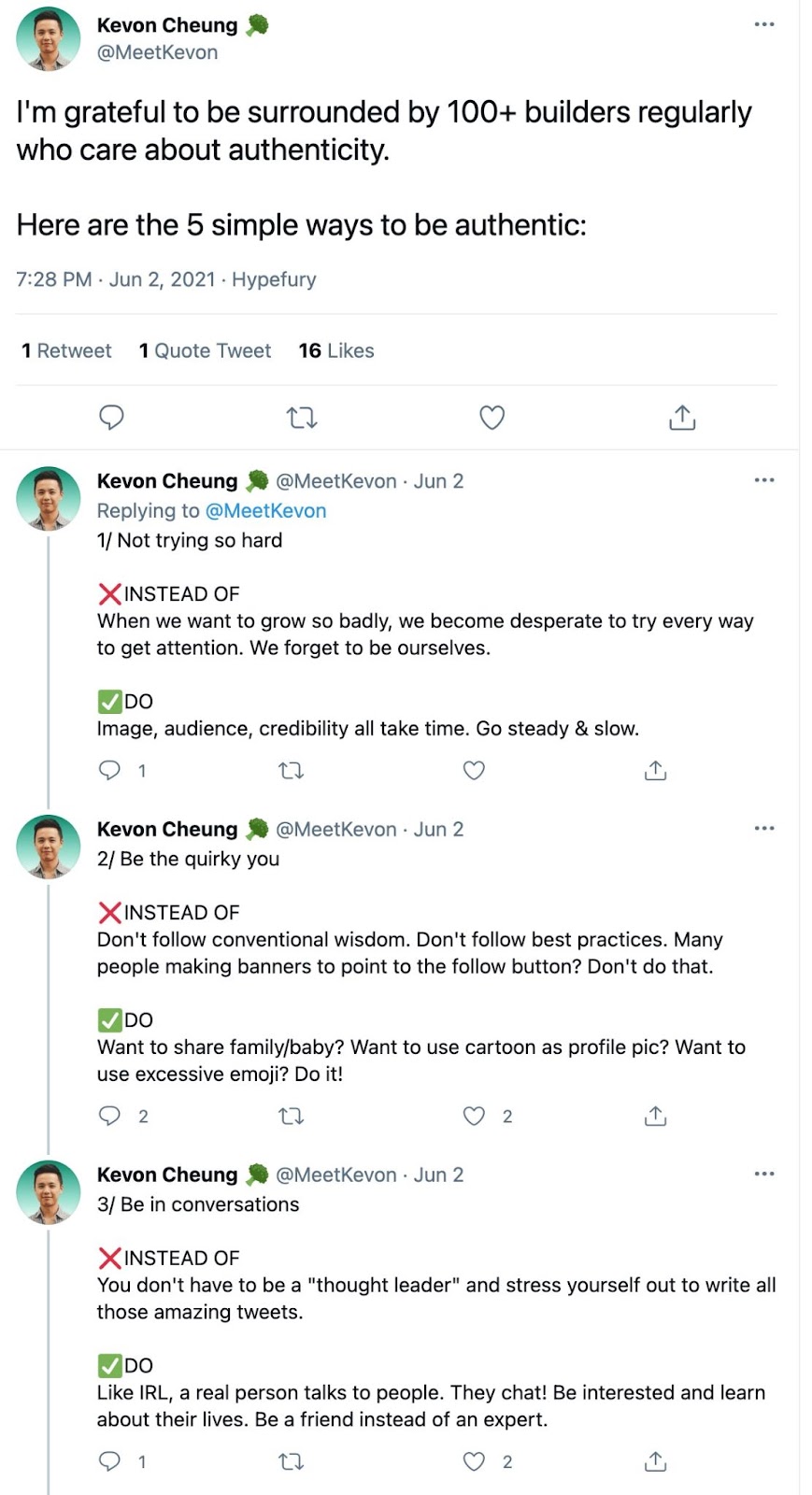Reply to the "Not trying so hard" tweet

[110, 770]
